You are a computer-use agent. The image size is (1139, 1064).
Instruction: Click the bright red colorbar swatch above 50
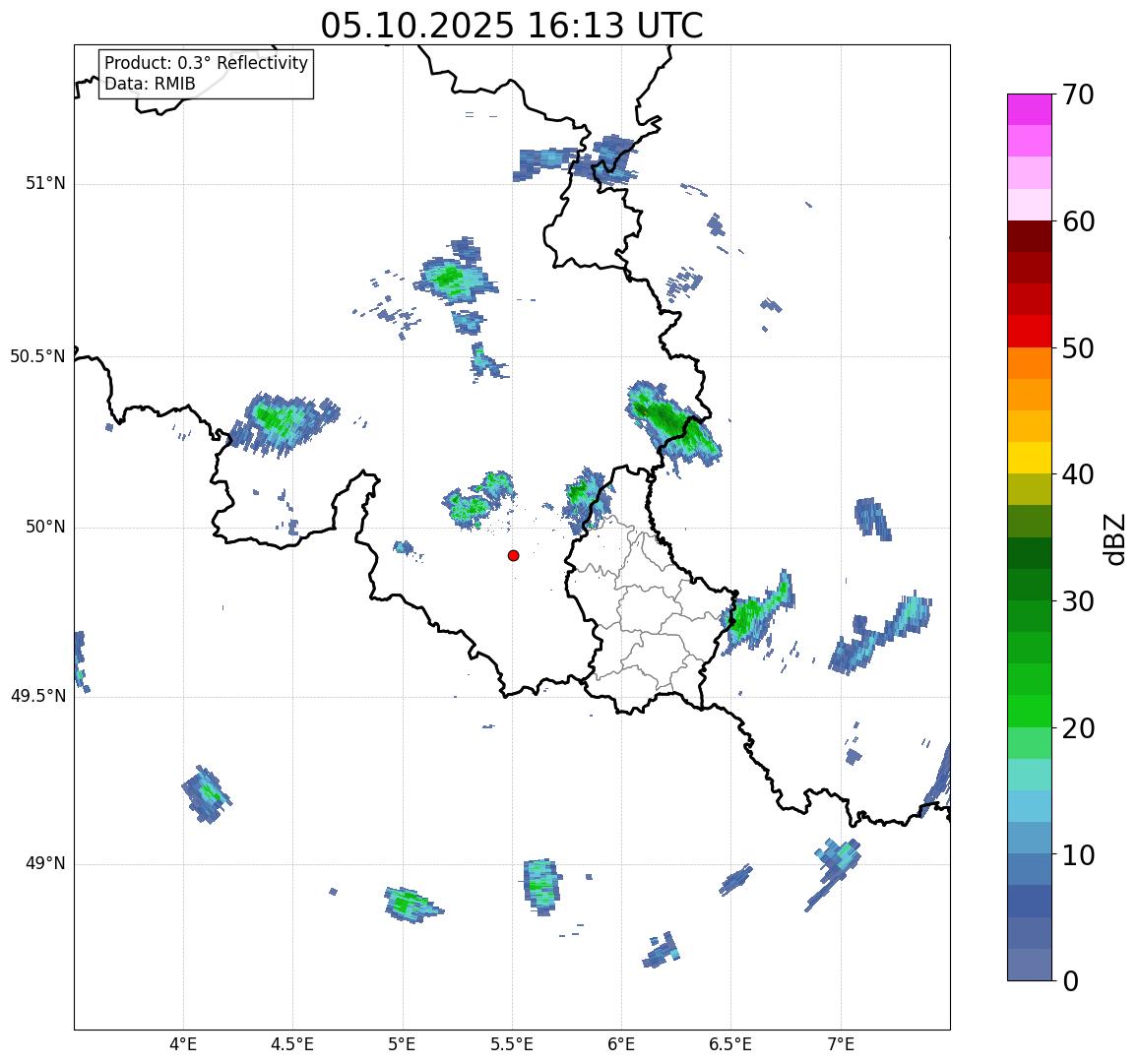point(1030,331)
